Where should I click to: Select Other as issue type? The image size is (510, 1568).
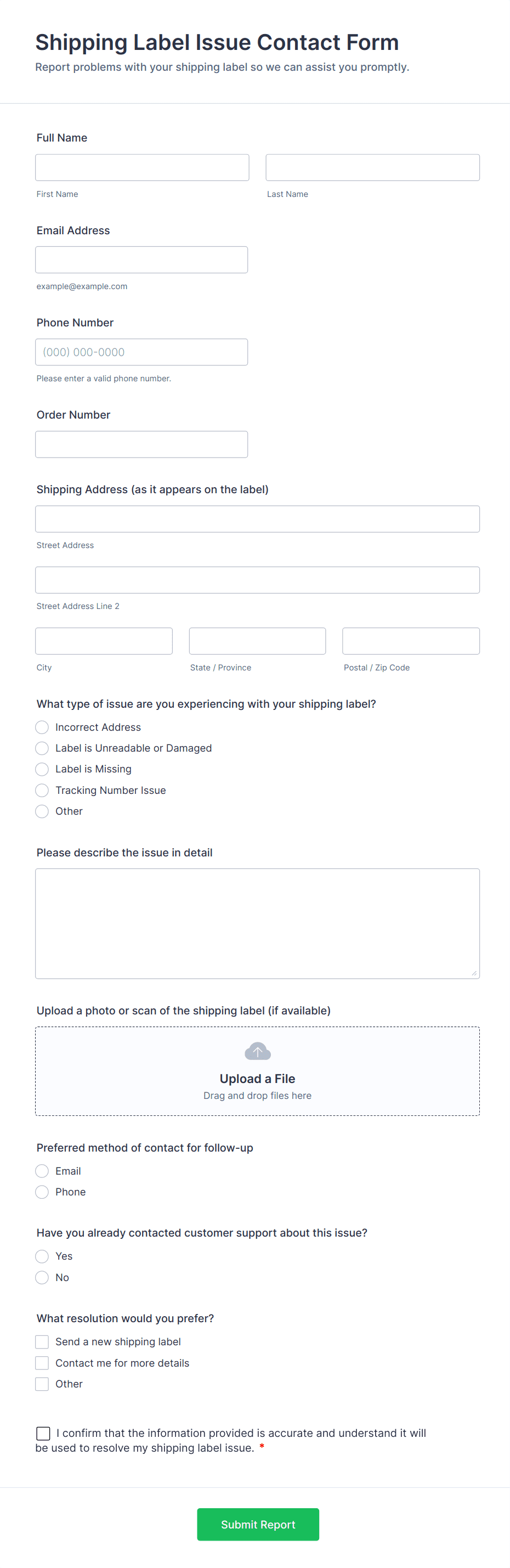(41, 811)
